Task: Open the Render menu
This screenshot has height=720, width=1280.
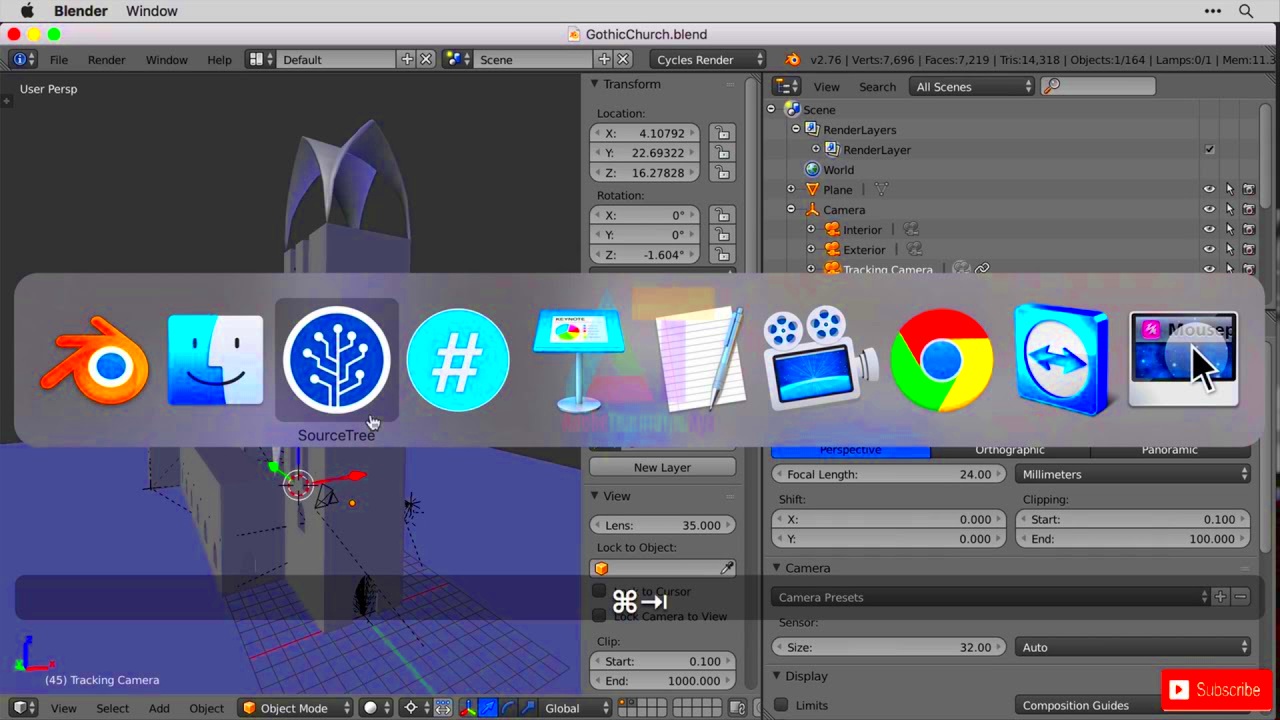Action: coord(106,59)
